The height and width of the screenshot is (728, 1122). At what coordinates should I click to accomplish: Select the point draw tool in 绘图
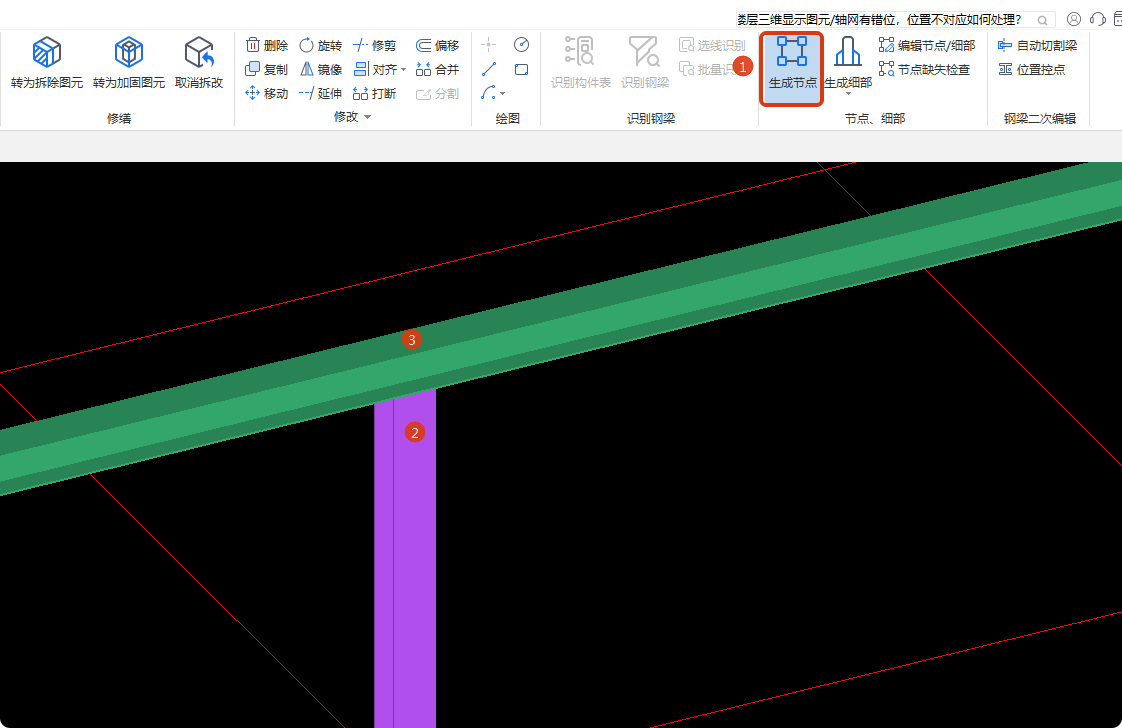[x=489, y=44]
